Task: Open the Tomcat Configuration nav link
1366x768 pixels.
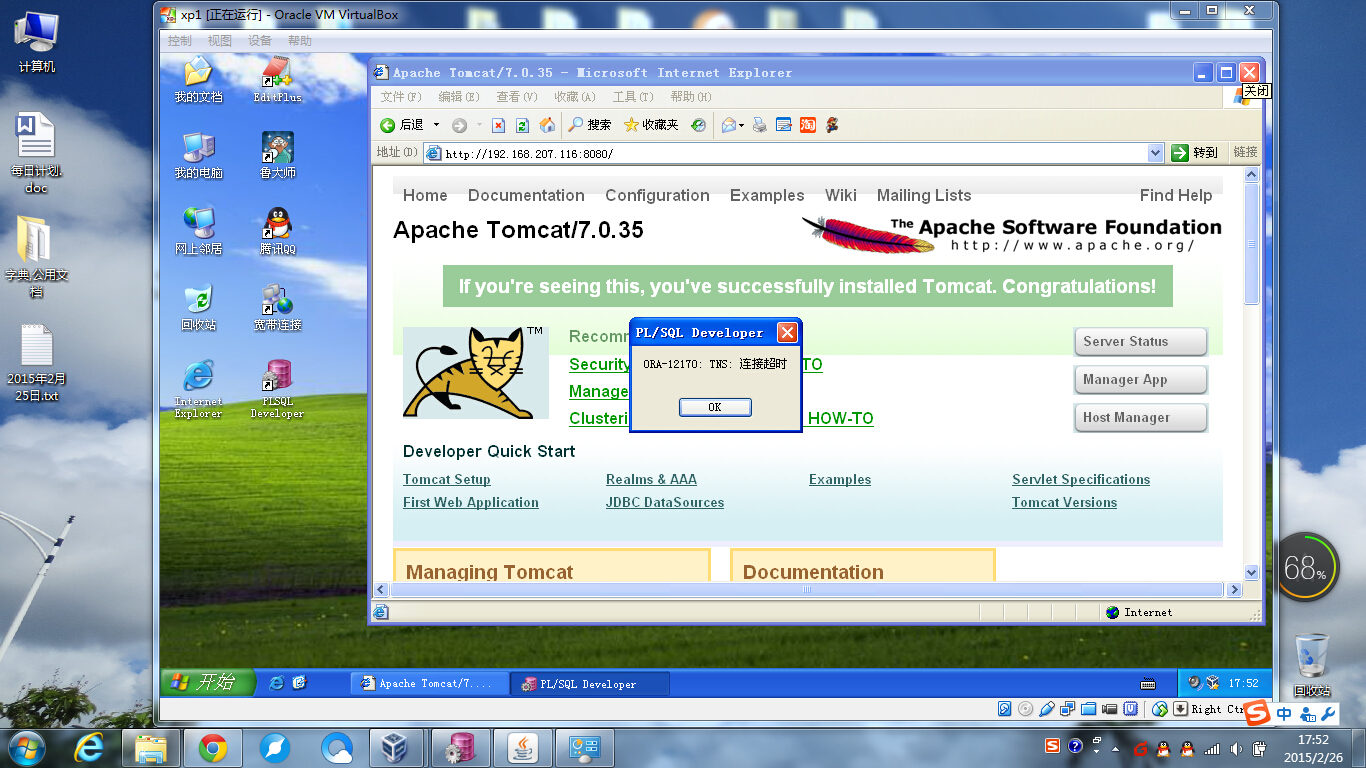Action: point(657,195)
